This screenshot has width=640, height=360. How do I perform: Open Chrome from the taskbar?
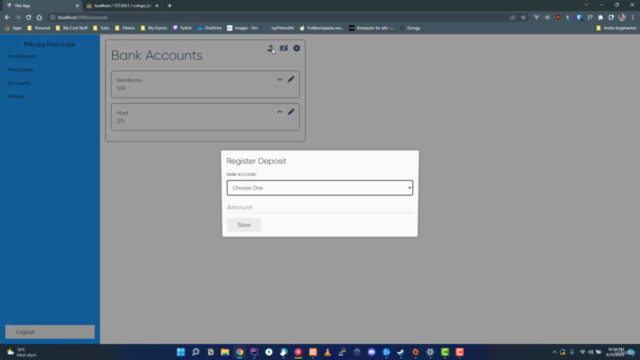[240, 352]
